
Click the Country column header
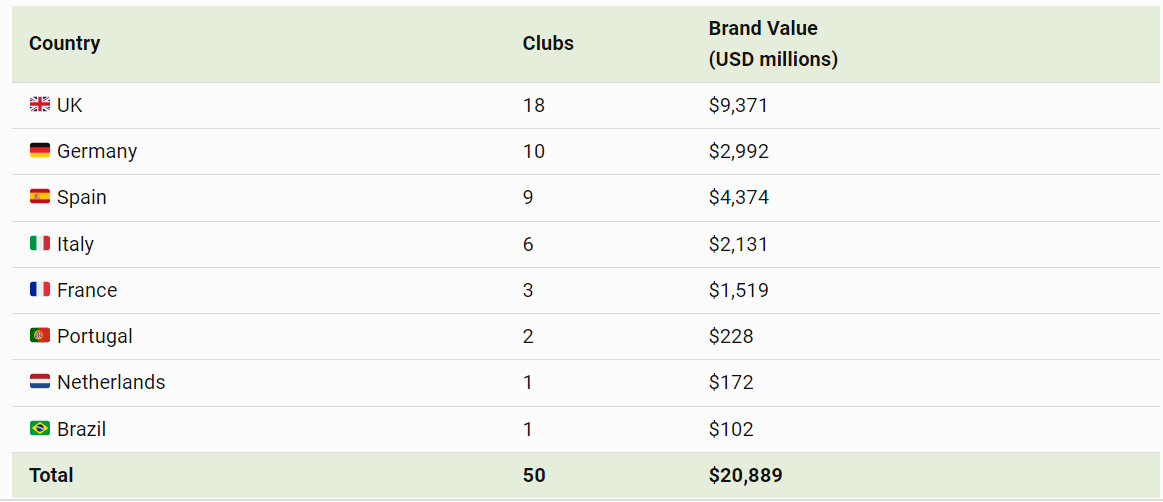[65, 43]
